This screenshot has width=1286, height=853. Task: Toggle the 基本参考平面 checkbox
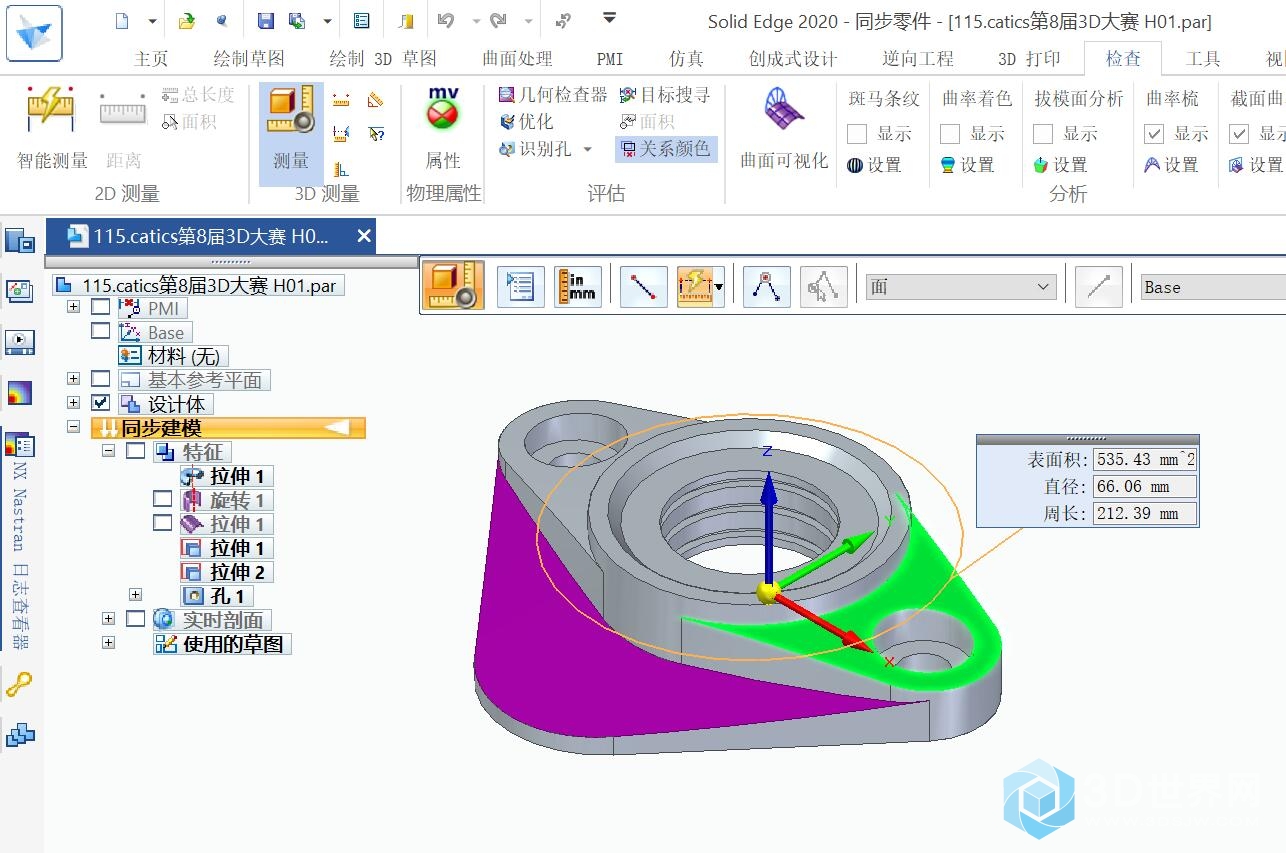point(101,379)
